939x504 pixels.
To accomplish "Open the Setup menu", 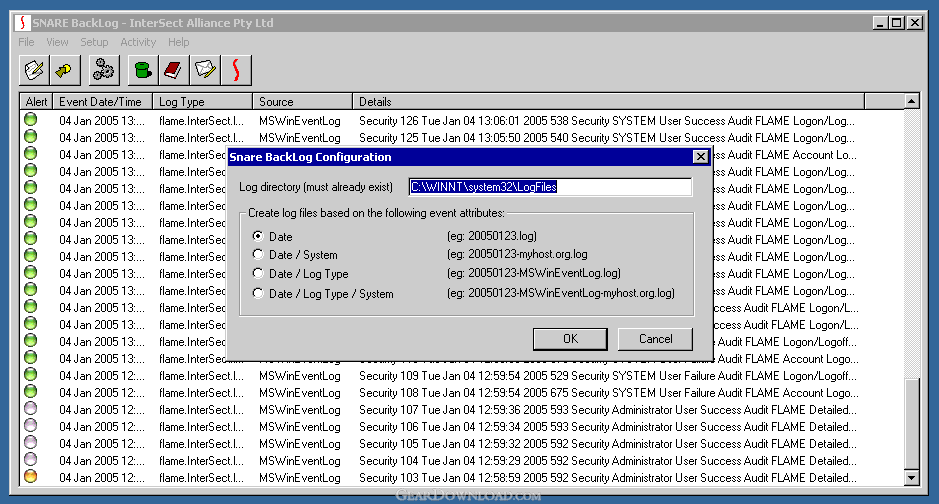I will (94, 42).
